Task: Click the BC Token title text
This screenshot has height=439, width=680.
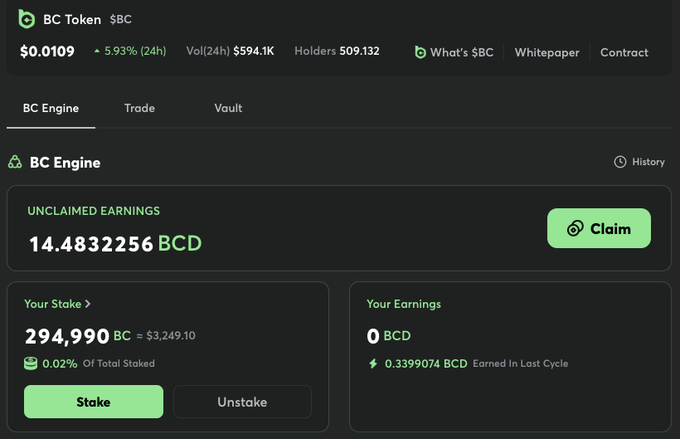Action: pos(72,20)
